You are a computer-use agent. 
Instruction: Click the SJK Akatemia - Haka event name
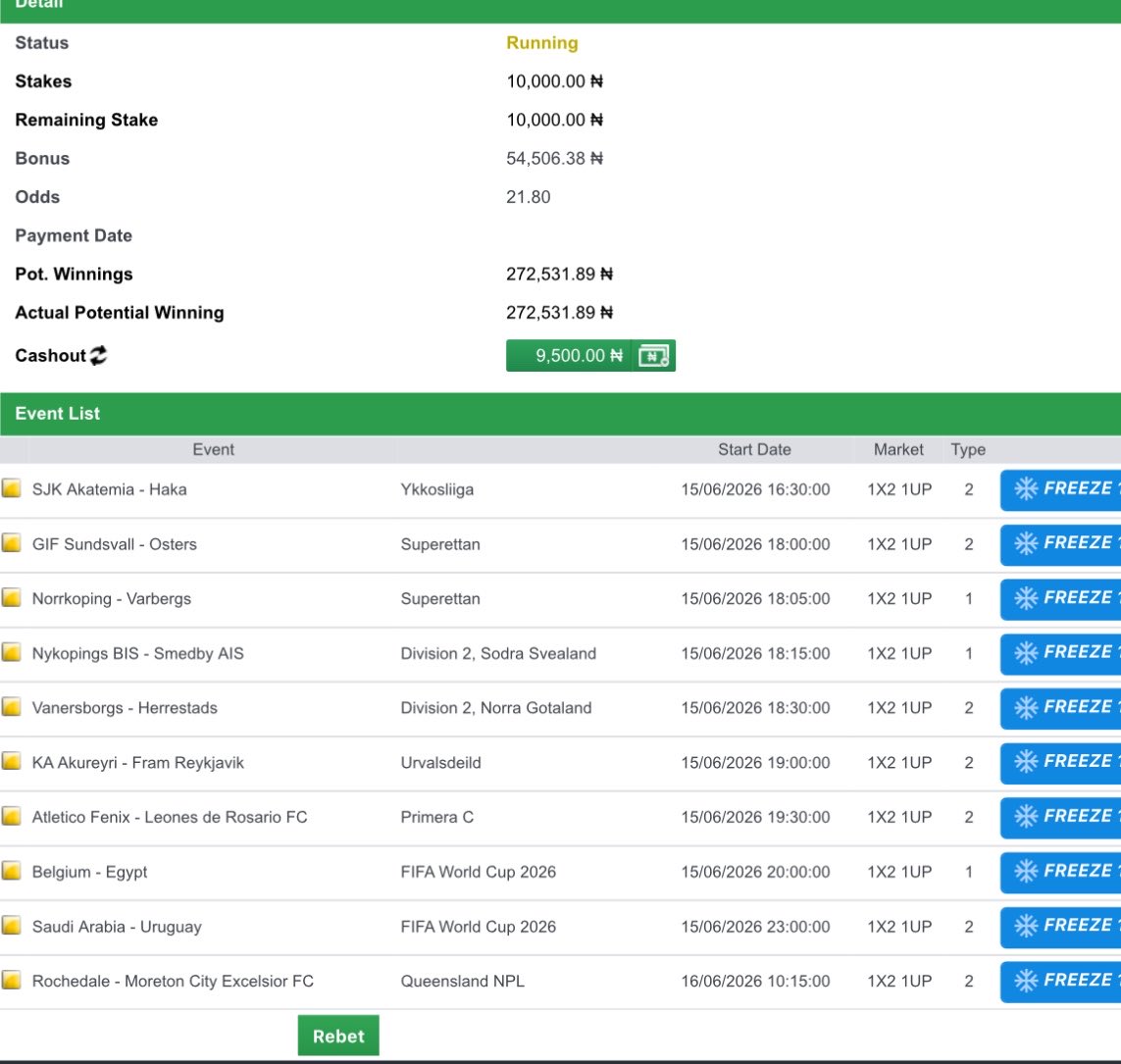click(110, 489)
